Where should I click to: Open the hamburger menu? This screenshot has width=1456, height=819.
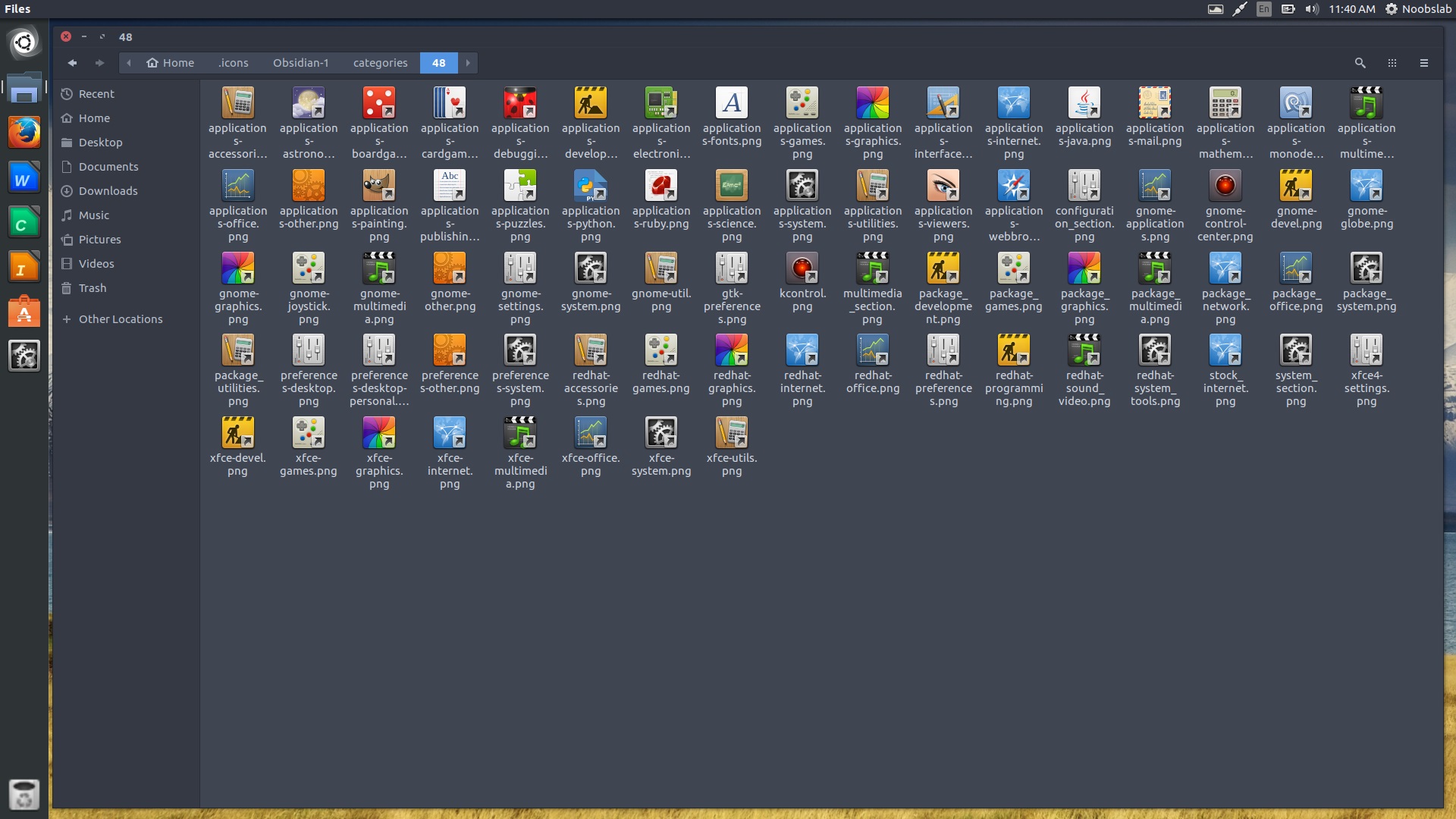pos(1424,63)
